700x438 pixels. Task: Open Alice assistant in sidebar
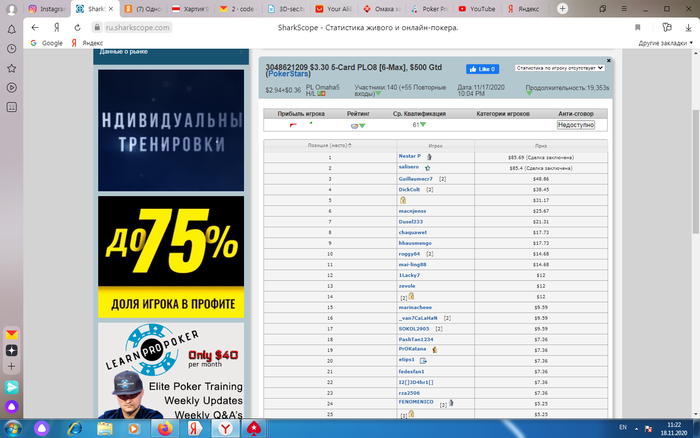pos(12,407)
